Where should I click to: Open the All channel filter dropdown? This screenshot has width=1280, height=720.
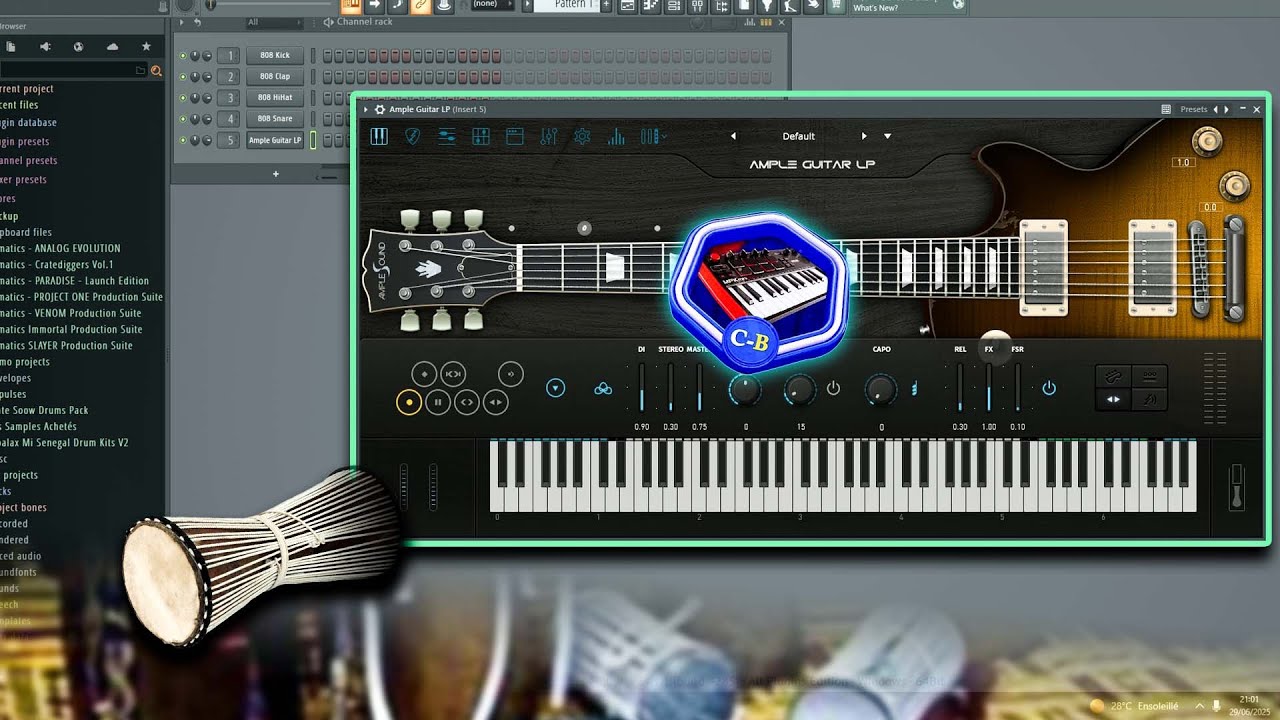tap(274, 22)
